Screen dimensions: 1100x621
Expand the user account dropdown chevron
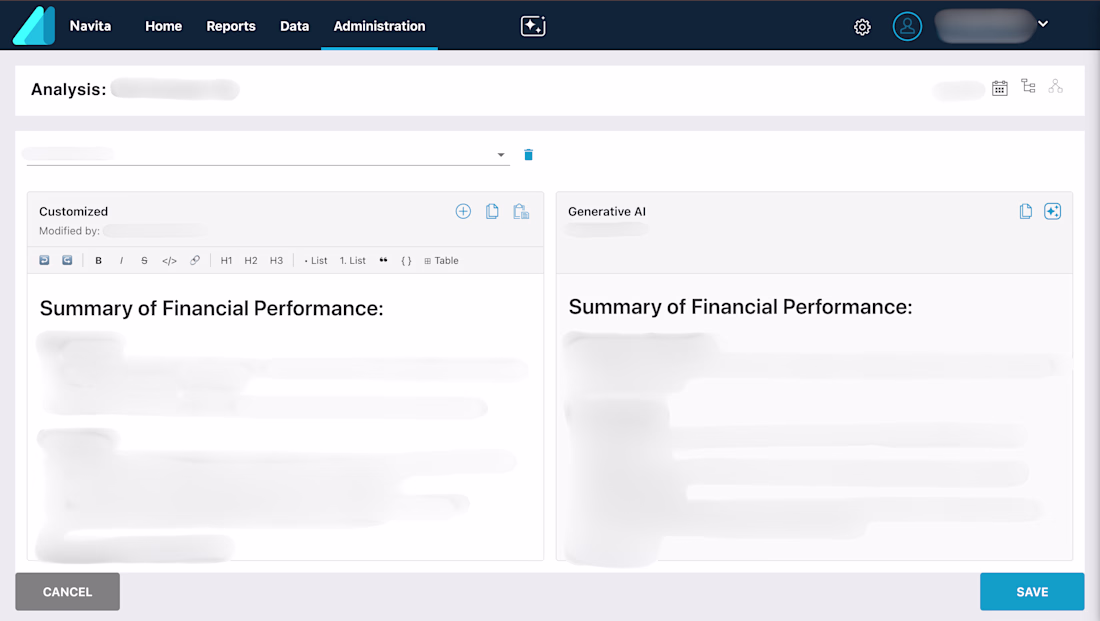[x=1043, y=24]
